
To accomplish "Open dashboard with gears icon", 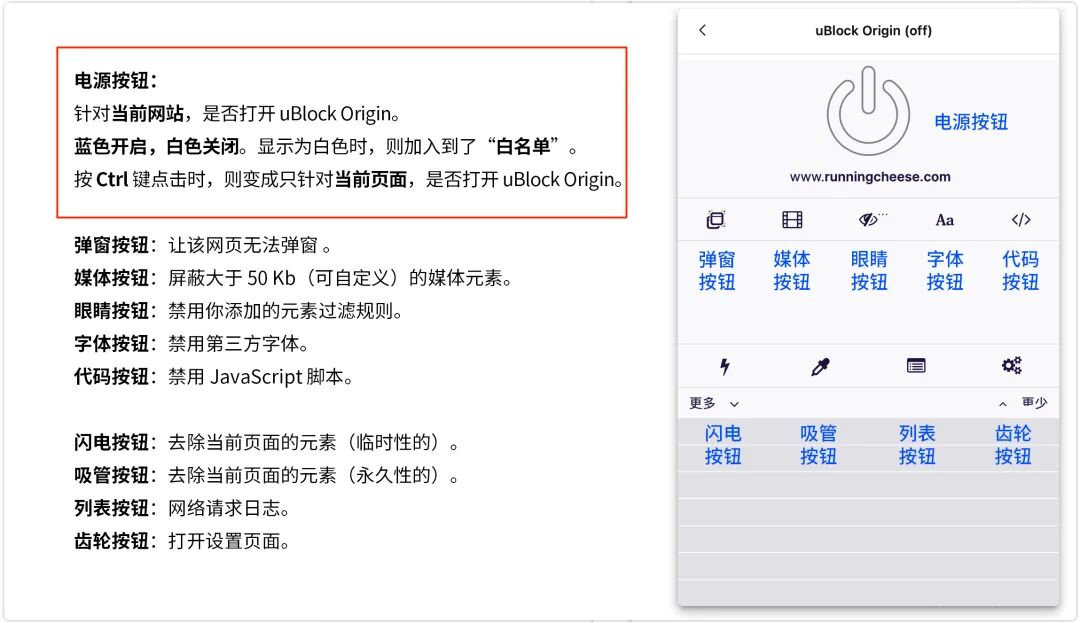I will point(1012,366).
